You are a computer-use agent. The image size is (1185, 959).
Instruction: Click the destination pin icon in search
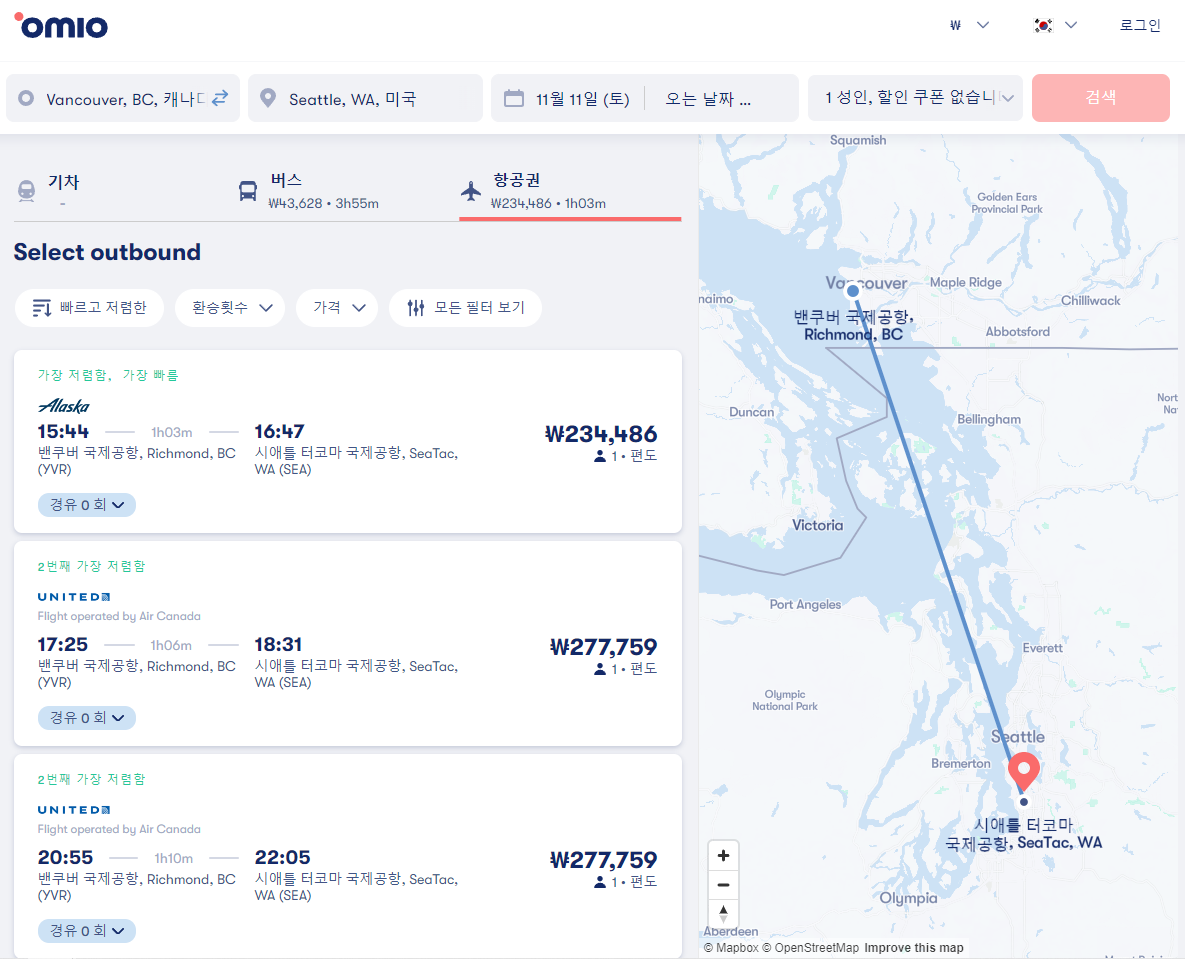(x=268, y=98)
